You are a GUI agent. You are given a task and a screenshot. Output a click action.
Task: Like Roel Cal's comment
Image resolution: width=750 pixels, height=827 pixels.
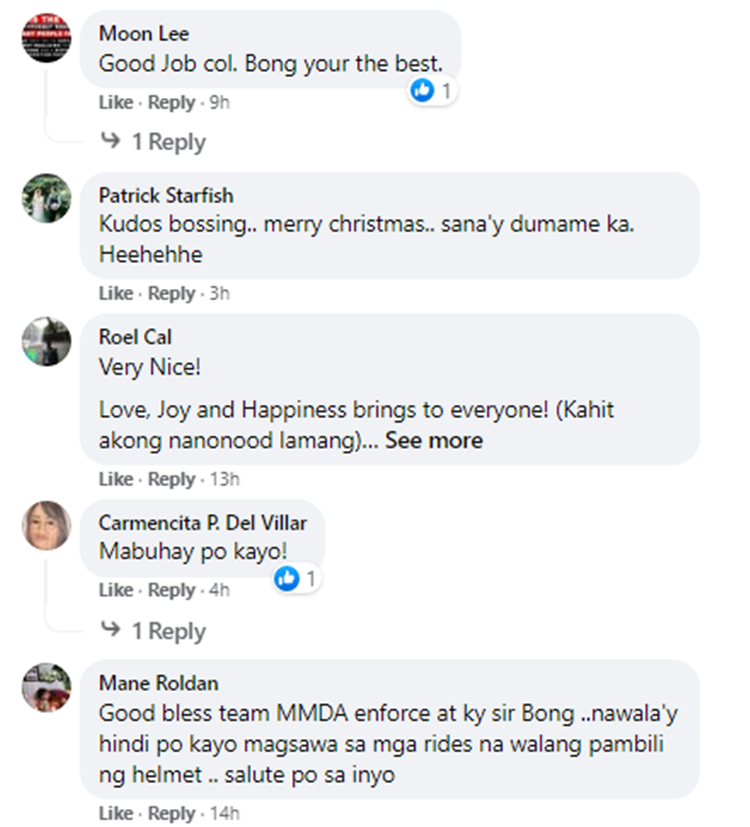tap(115, 480)
